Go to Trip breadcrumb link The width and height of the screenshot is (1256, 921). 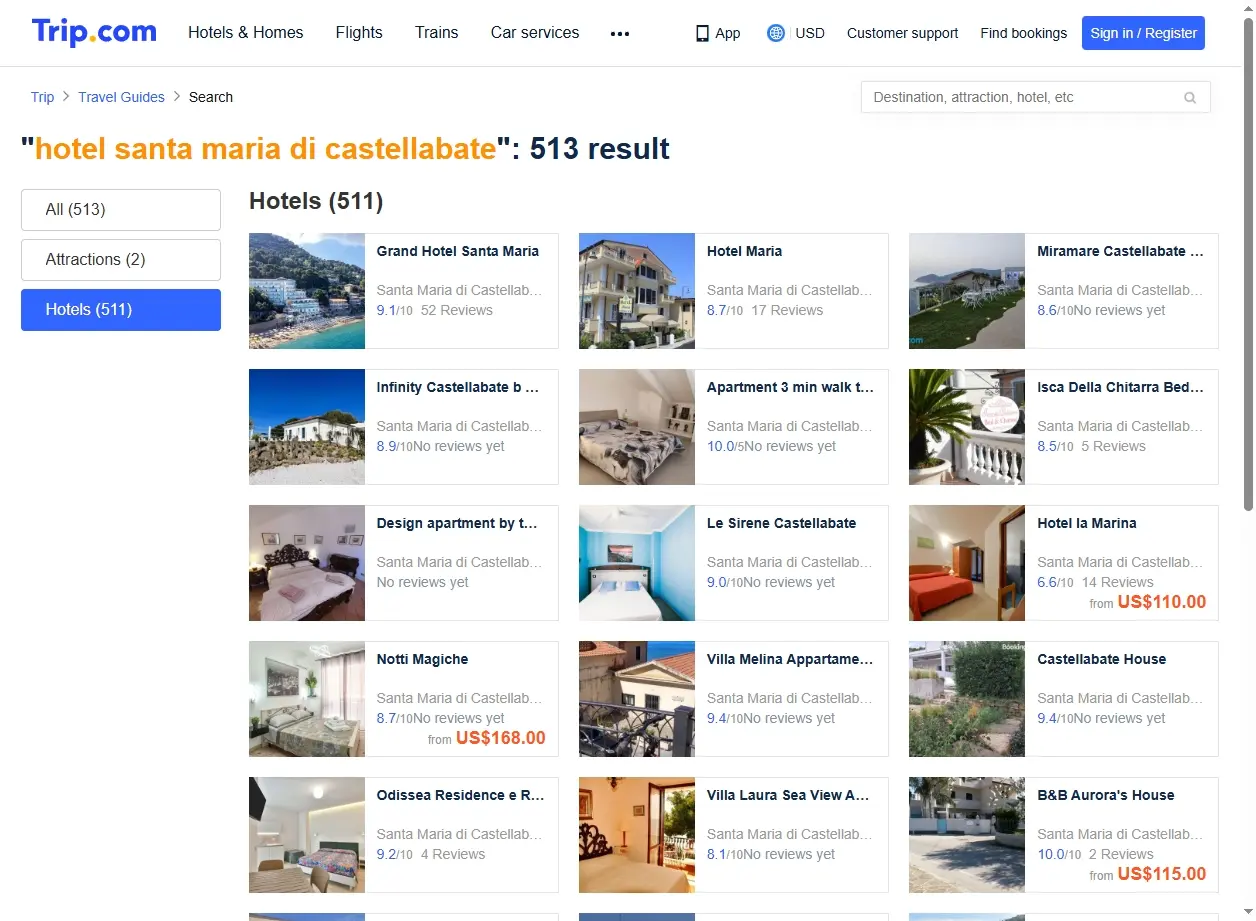[42, 97]
